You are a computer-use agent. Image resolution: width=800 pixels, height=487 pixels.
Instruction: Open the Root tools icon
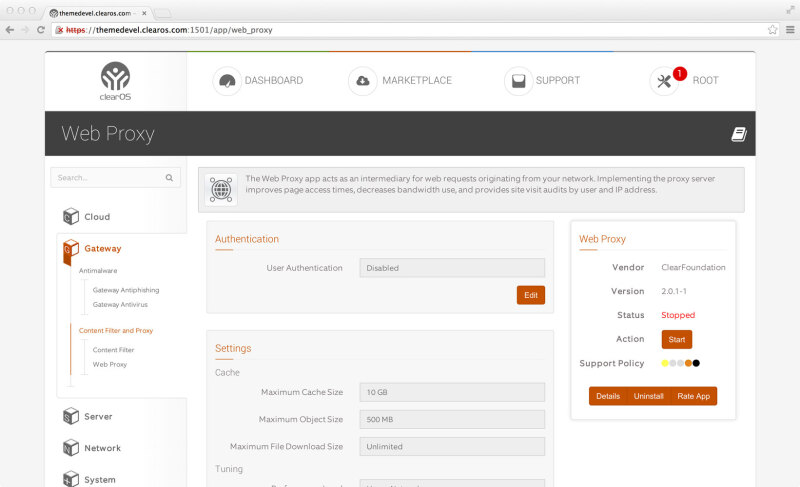664,81
